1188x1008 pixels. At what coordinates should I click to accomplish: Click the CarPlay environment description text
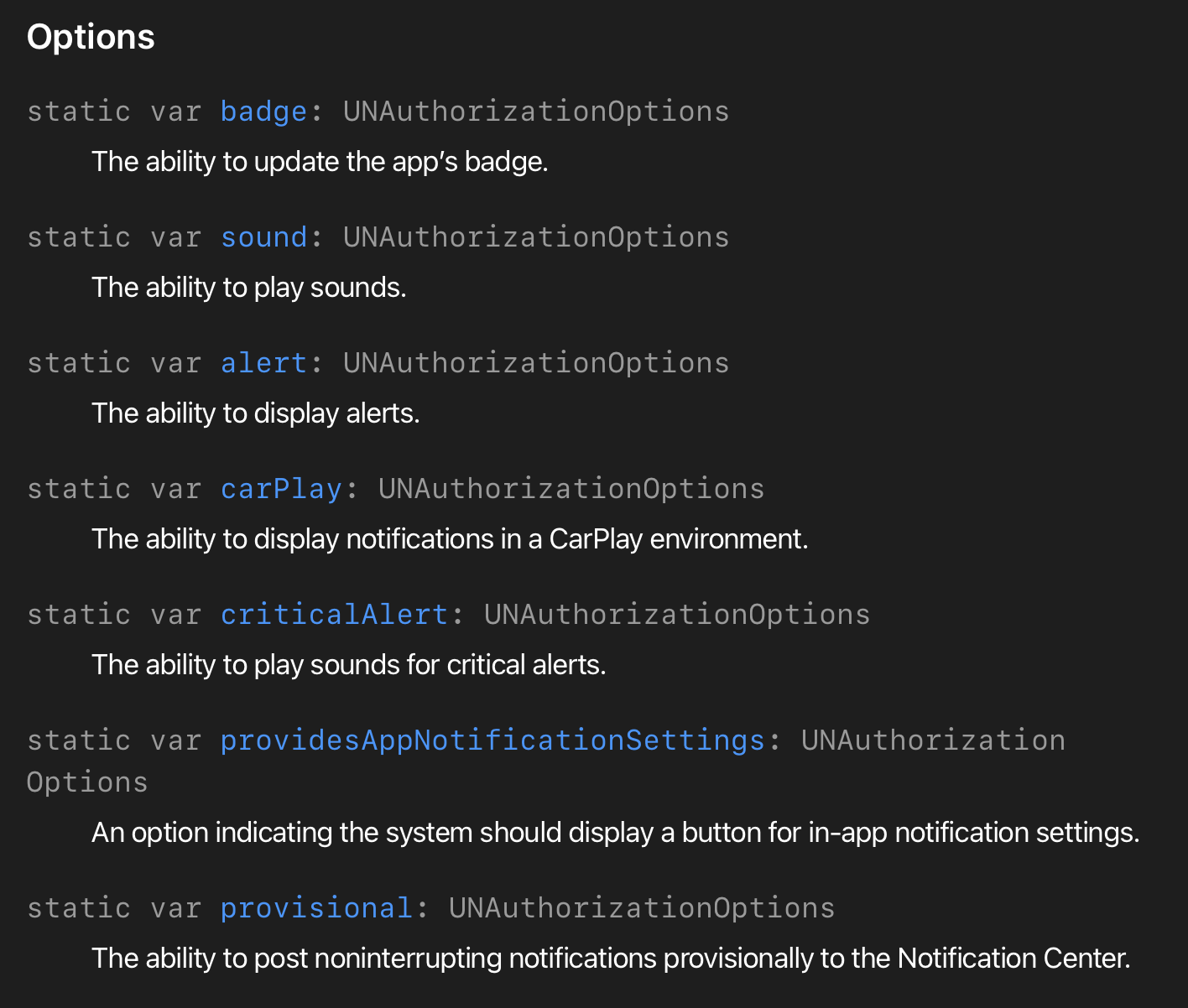point(450,539)
